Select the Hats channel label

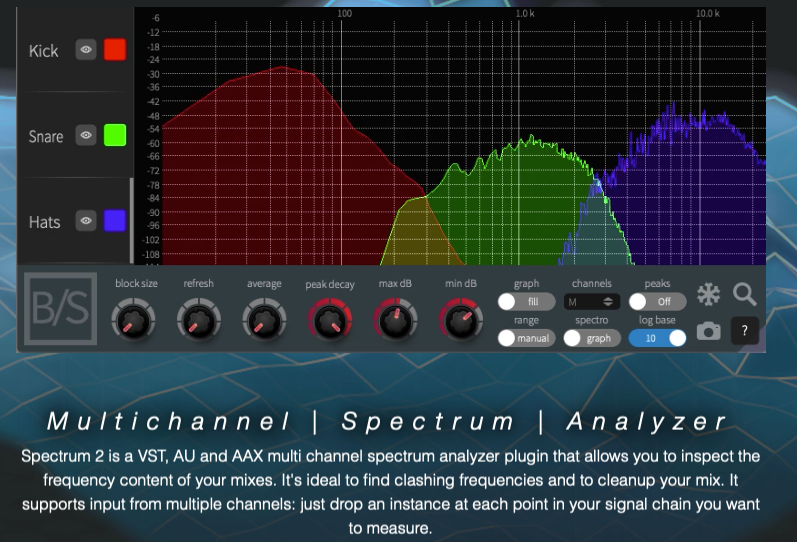44,222
